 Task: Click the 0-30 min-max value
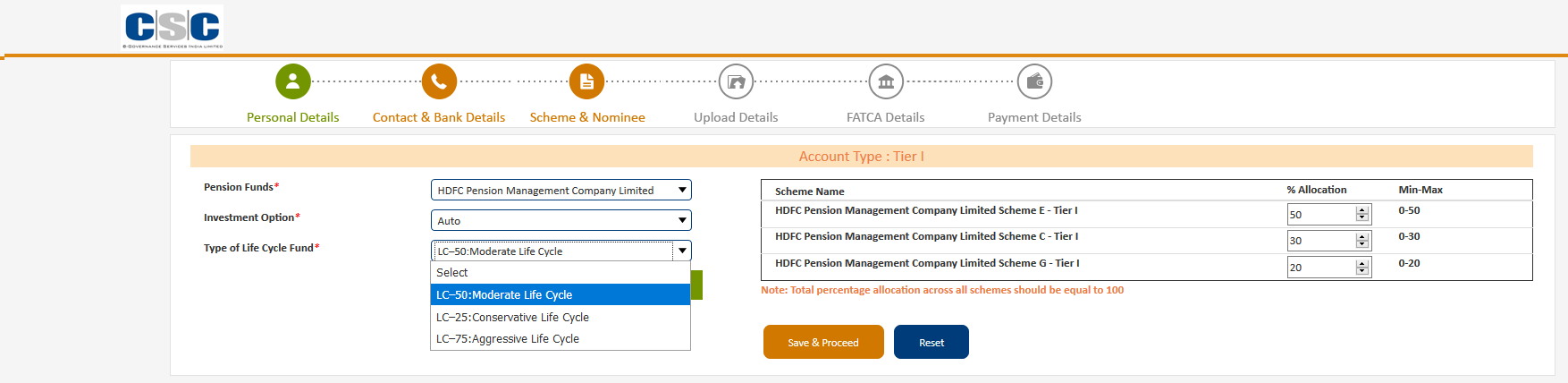1410,236
